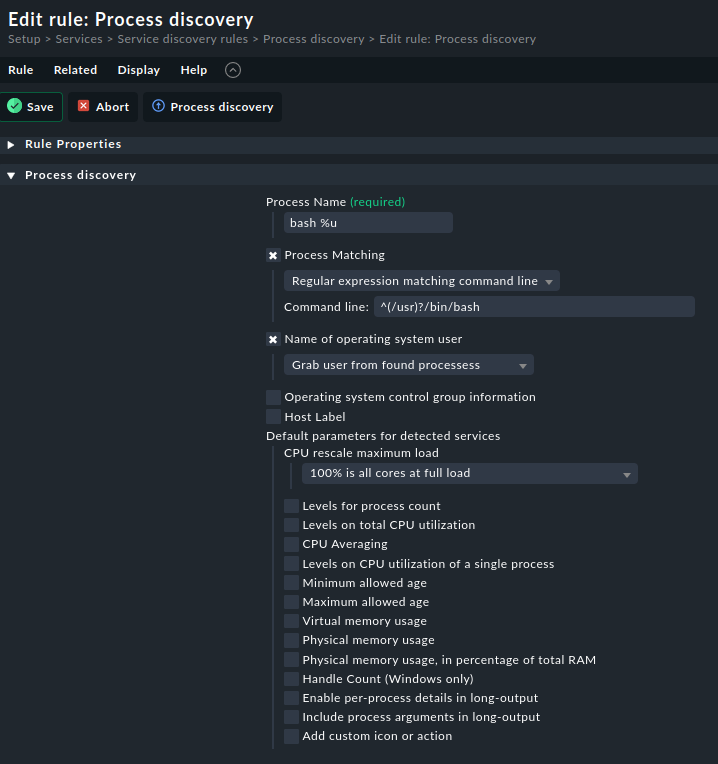Enable Levels for process count
Image resolution: width=718 pixels, height=764 pixels.
click(x=291, y=506)
